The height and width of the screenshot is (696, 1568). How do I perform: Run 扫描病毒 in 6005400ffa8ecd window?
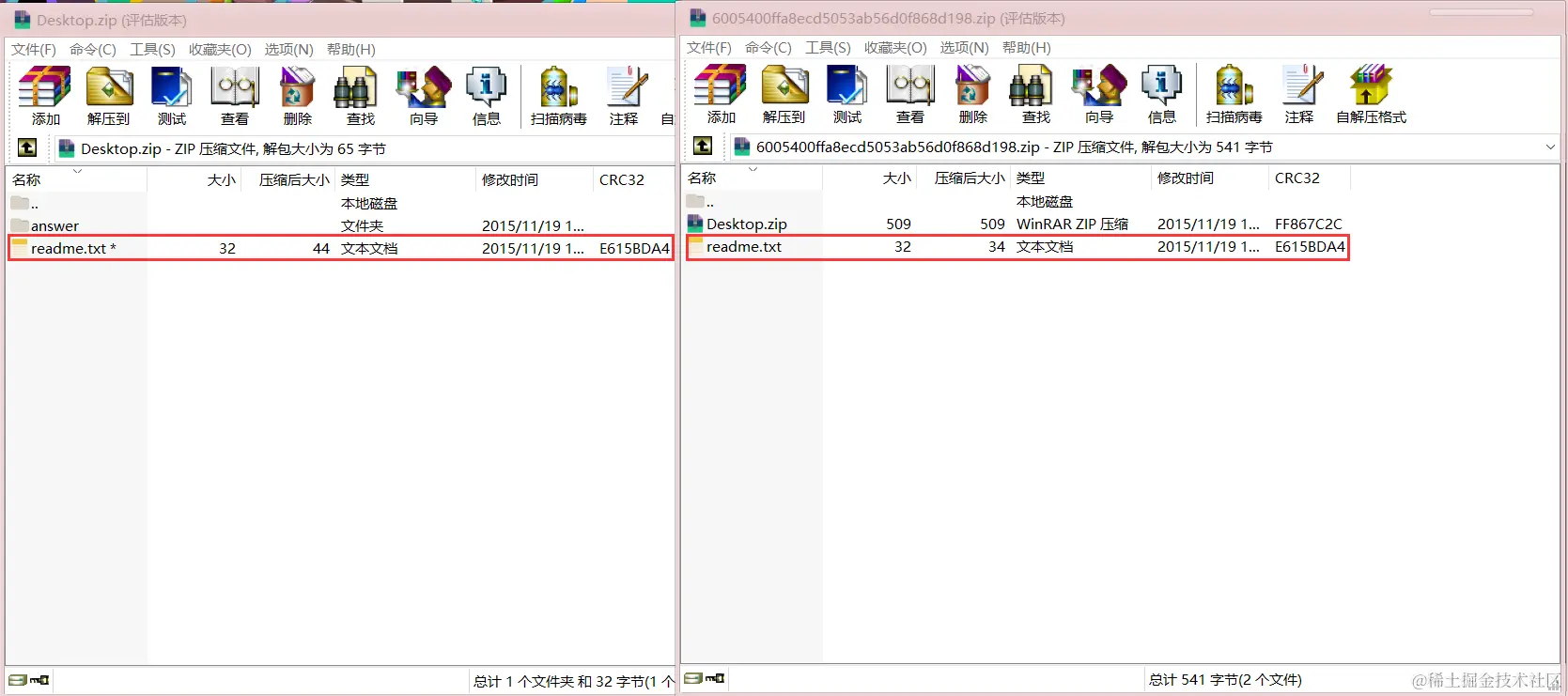1234,94
